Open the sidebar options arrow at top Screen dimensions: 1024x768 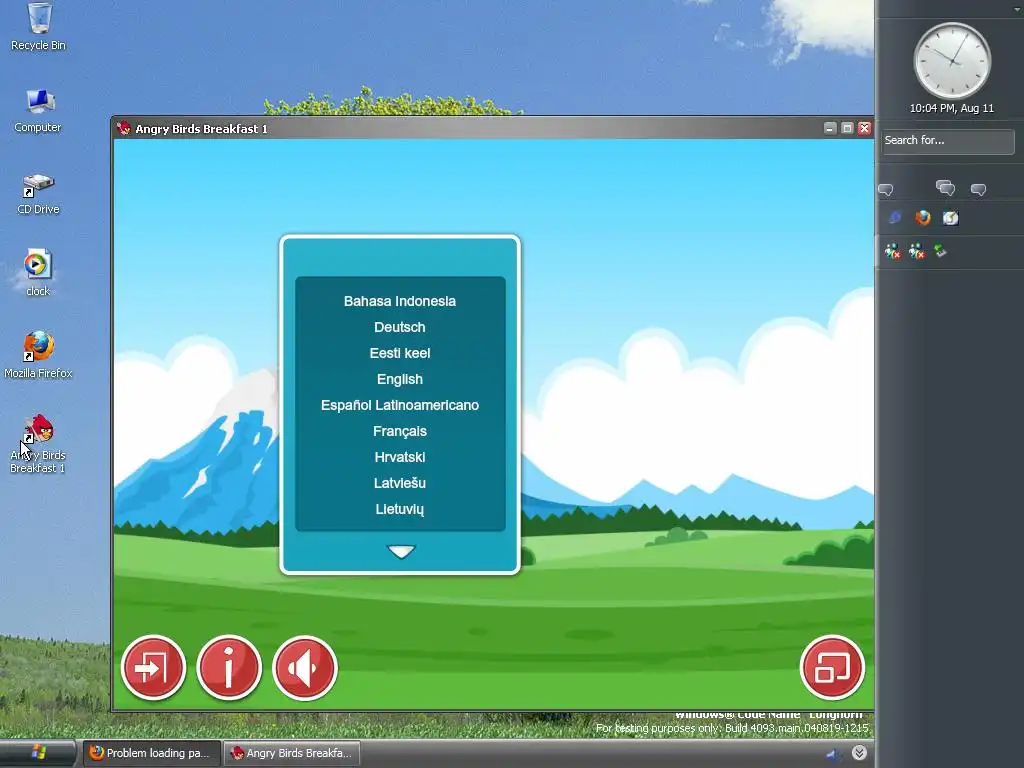pos(1017,8)
